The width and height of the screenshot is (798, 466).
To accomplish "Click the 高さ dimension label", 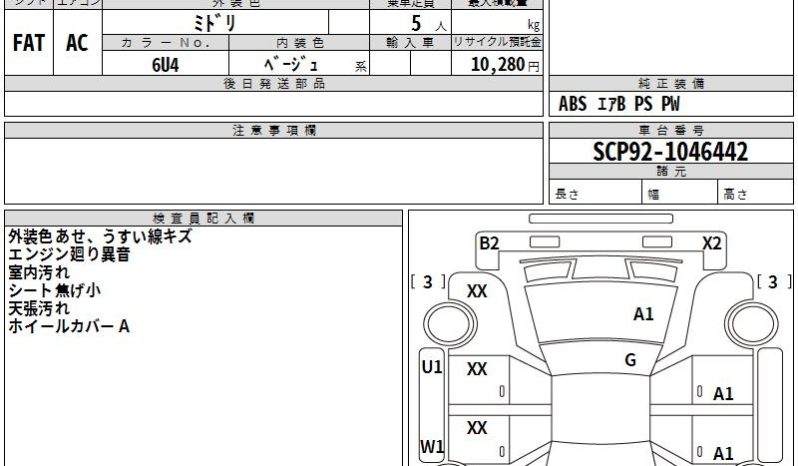I will [x=735, y=194].
